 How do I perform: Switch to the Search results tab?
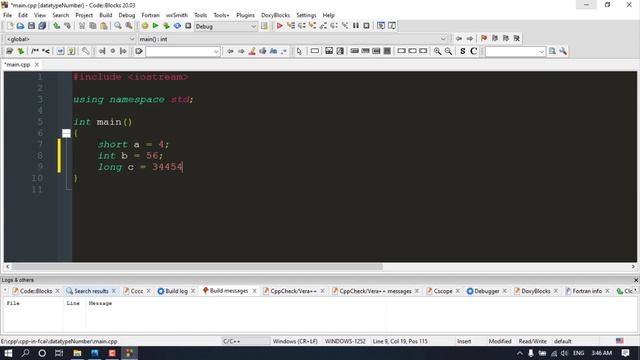(x=91, y=291)
